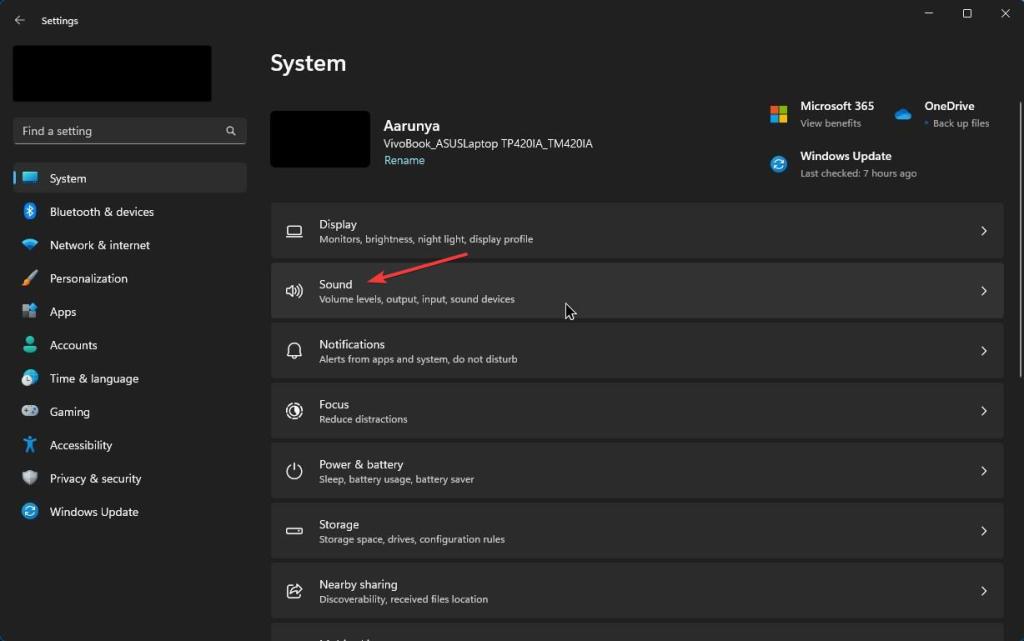Open Nearby sharing via its chevron
This screenshot has width=1024, height=641.
pyautogui.click(x=984, y=591)
